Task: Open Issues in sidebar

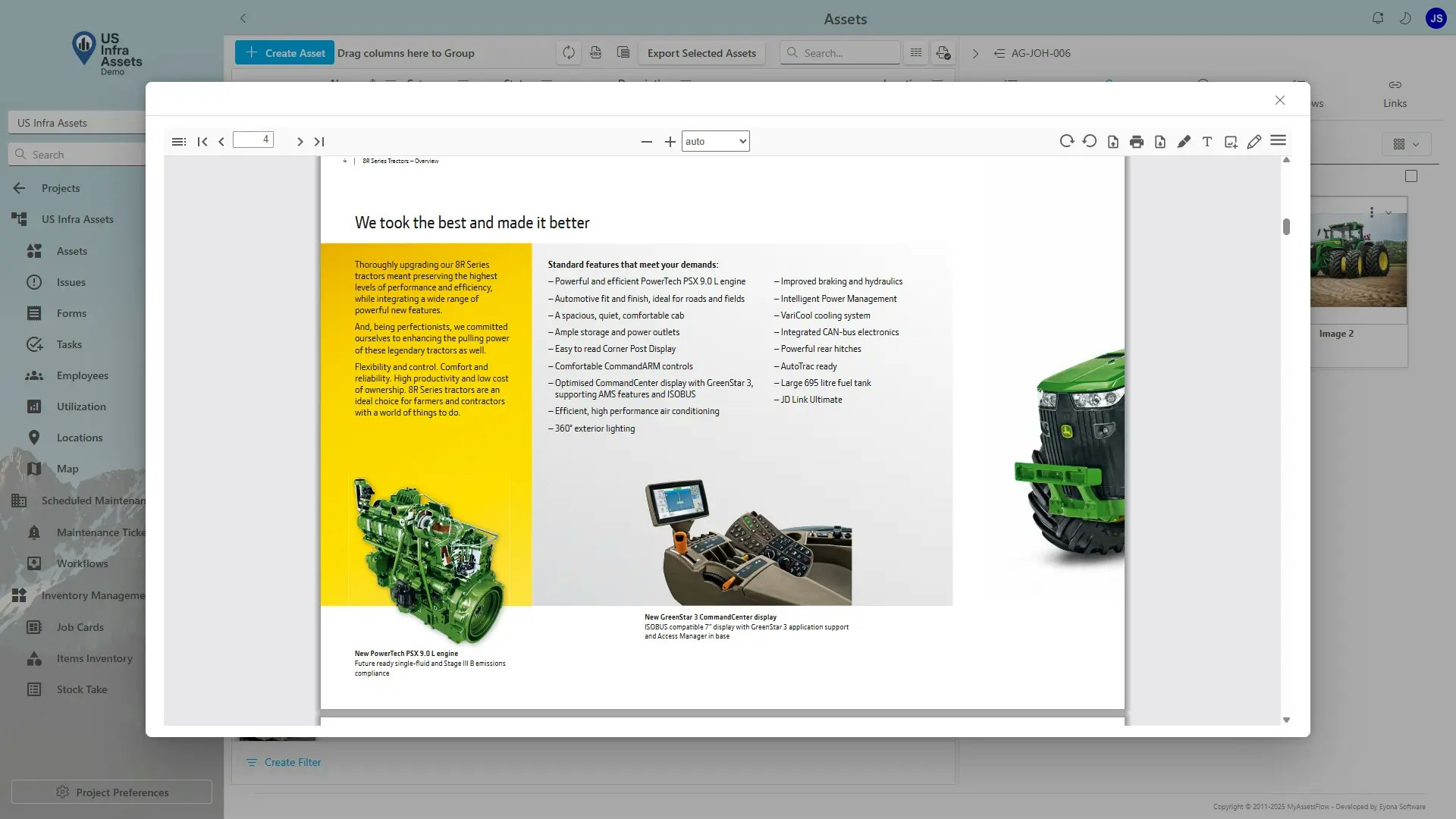Action: [x=71, y=282]
